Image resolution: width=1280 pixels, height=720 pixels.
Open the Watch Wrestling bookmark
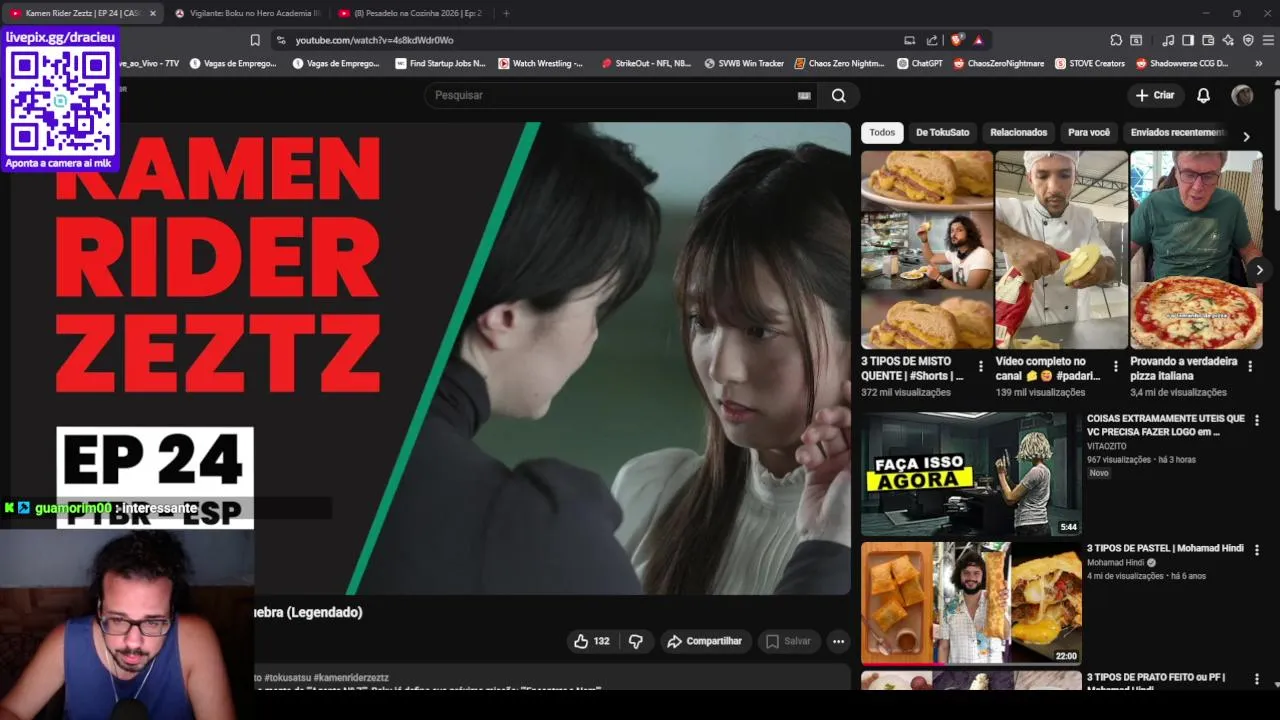tap(540, 63)
